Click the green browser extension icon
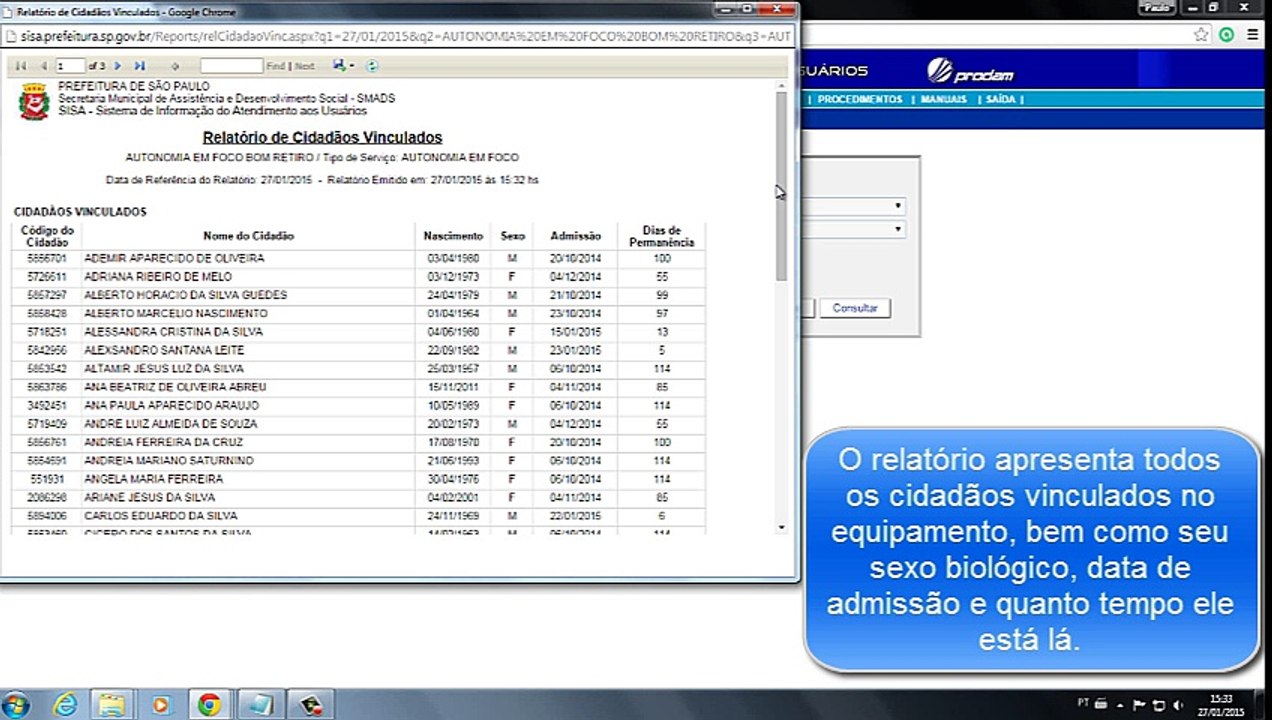The width and height of the screenshot is (1272, 720). (1227, 34)
